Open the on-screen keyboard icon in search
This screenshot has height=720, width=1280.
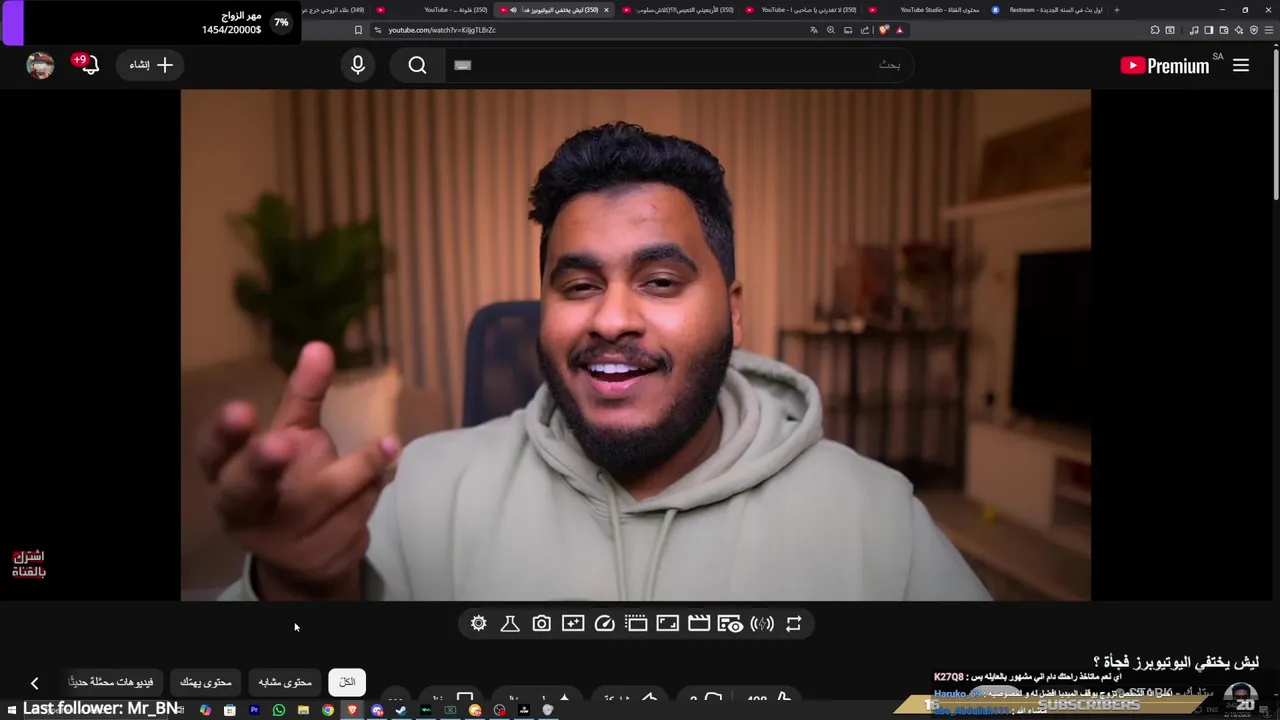pos(462,65)
